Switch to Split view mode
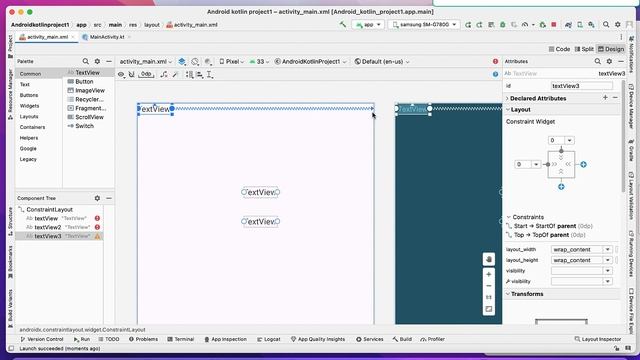 click(x=584, y=49)
